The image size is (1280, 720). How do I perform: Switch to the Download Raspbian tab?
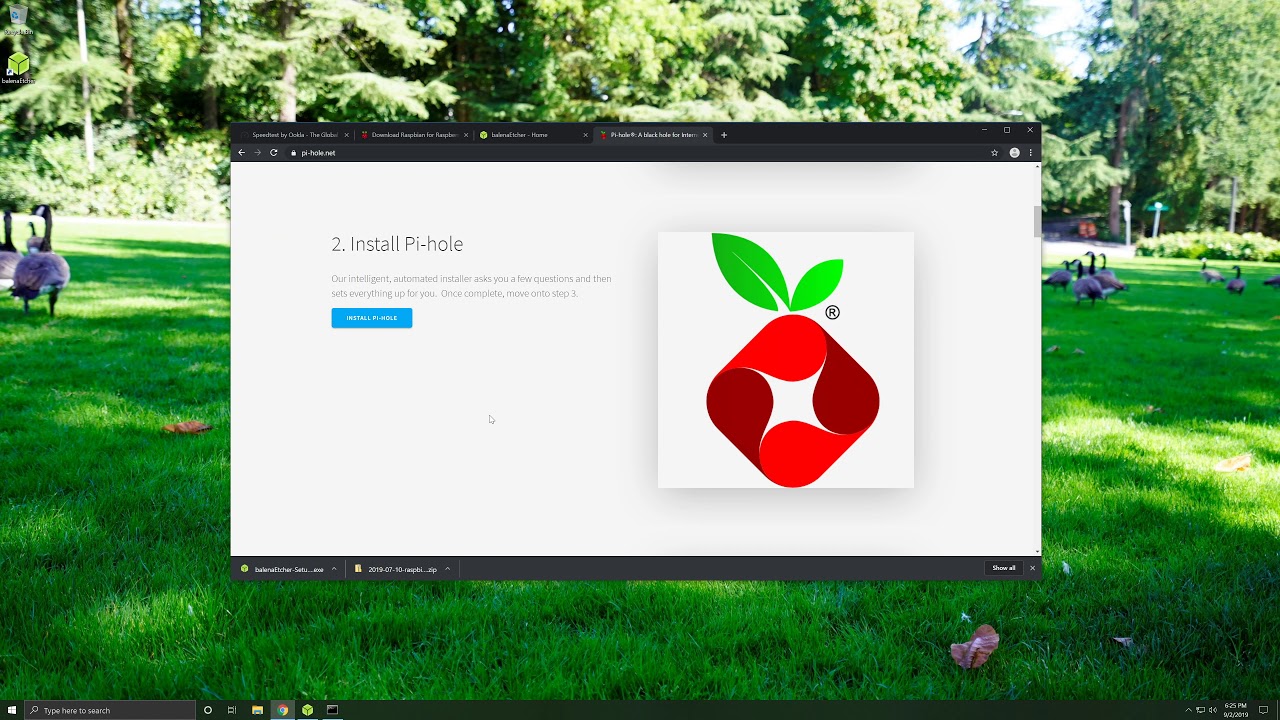coord(412,135)
